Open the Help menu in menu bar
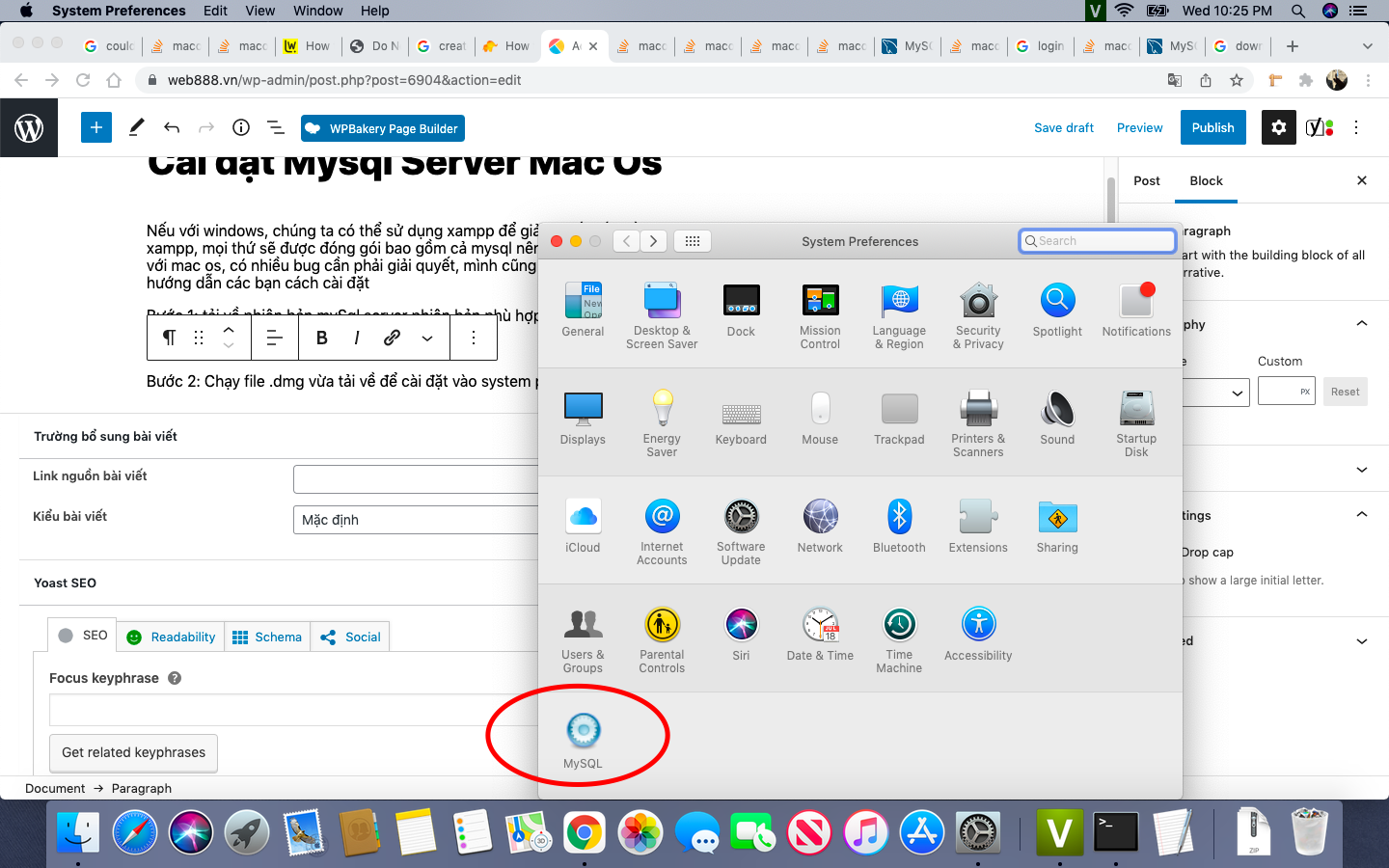Screen dimensions: 1389x868 coord(374,11)
